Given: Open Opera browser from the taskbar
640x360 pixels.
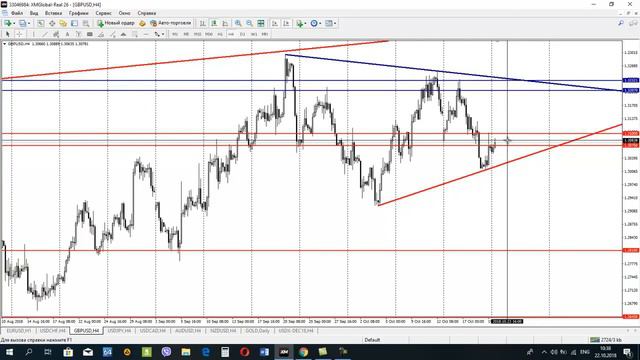Looking at the screenshot, I should (244, 352).
